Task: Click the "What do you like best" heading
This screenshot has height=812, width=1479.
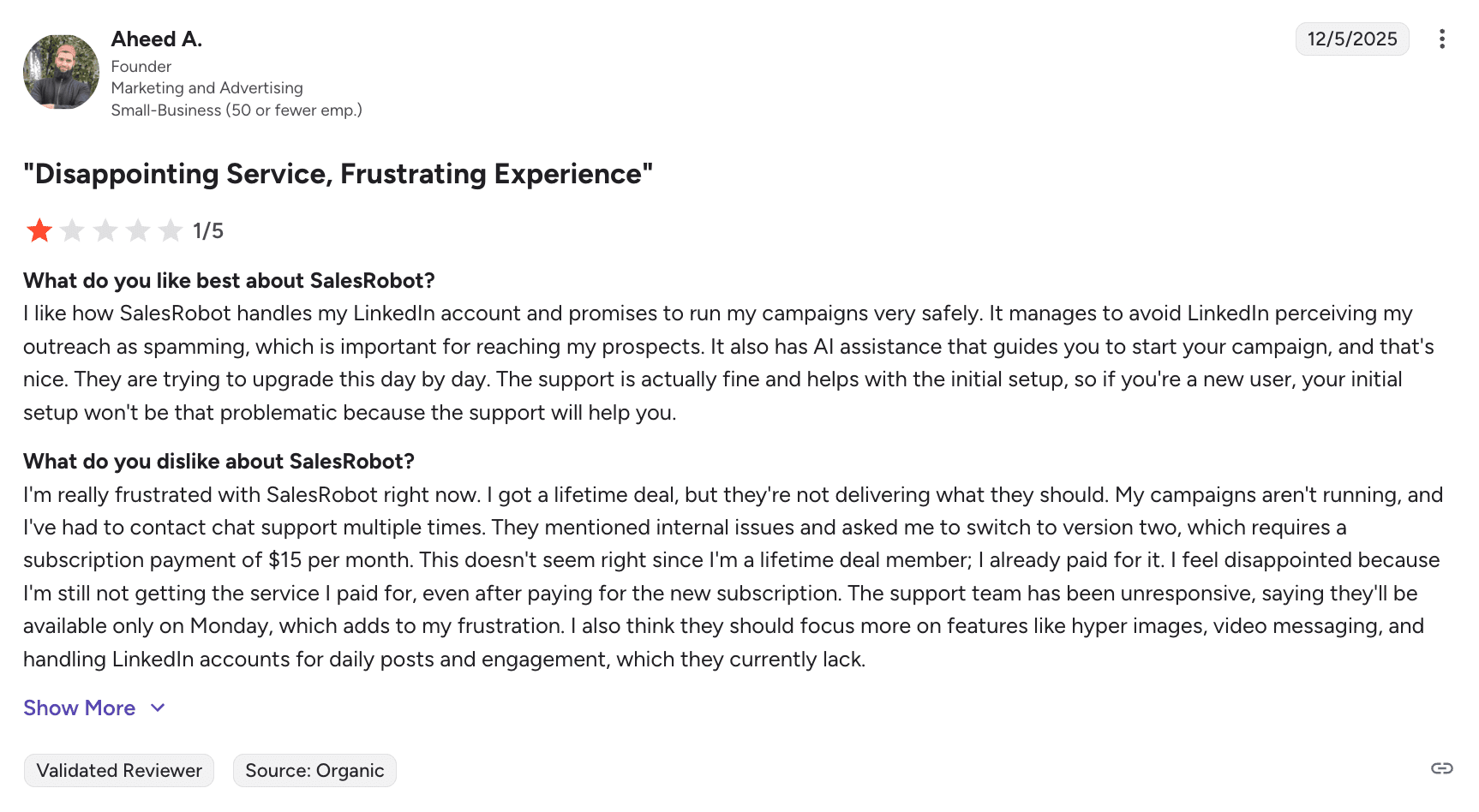Action: tap(229, 281)
